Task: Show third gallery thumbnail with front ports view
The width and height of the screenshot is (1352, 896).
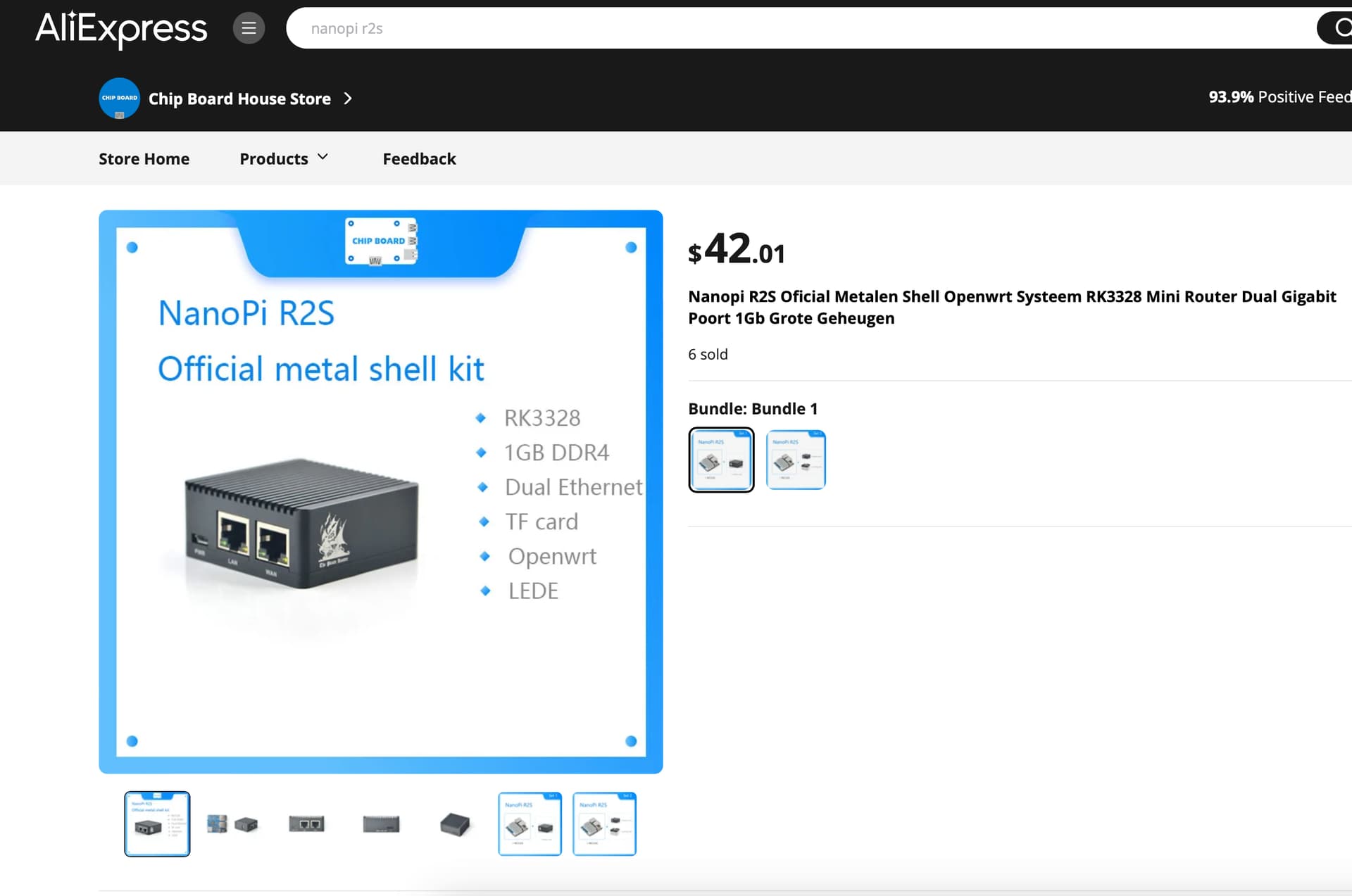Action: (x=306, y=824)
